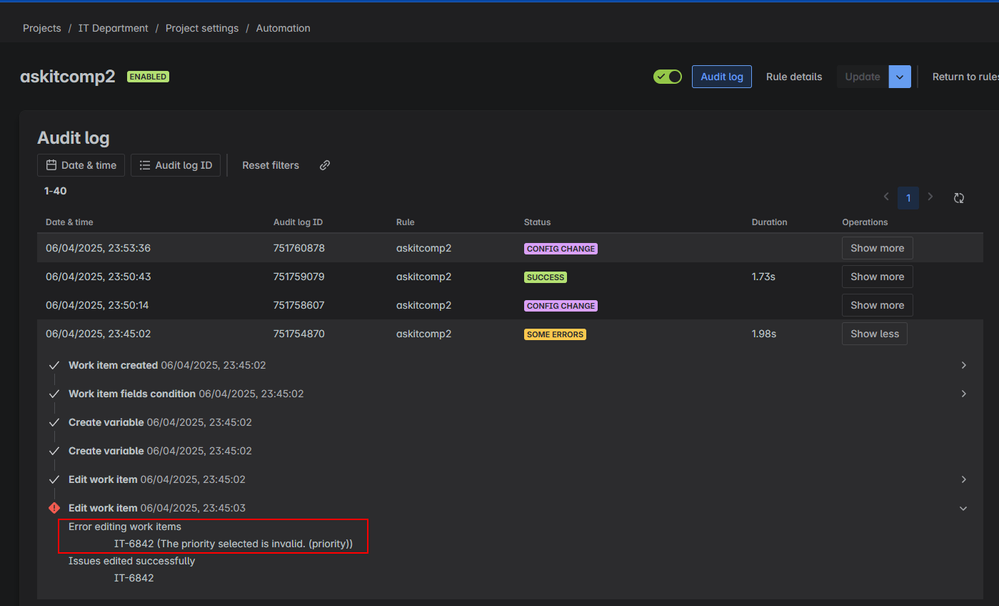Select audit log ID 751759079
This screenshot has height=606, width=999.
pyautogui.click(x=299, y=277)
